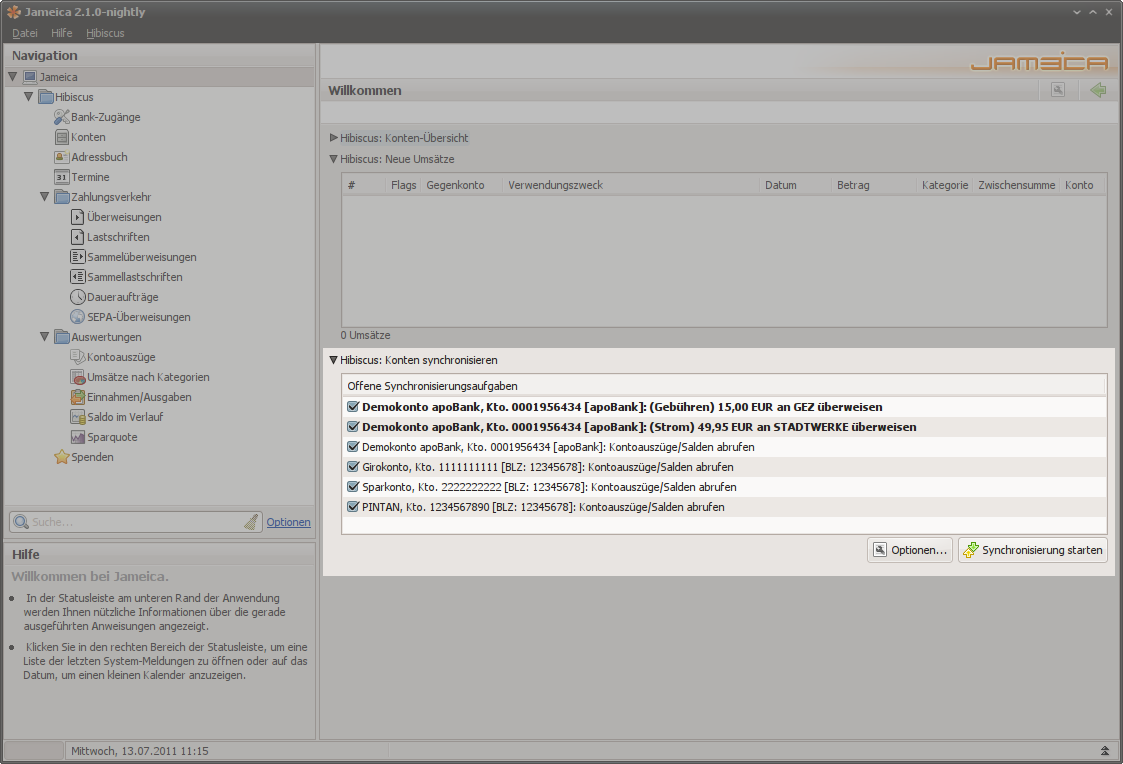Collapse the Jameica tree node

click(13, 77)
